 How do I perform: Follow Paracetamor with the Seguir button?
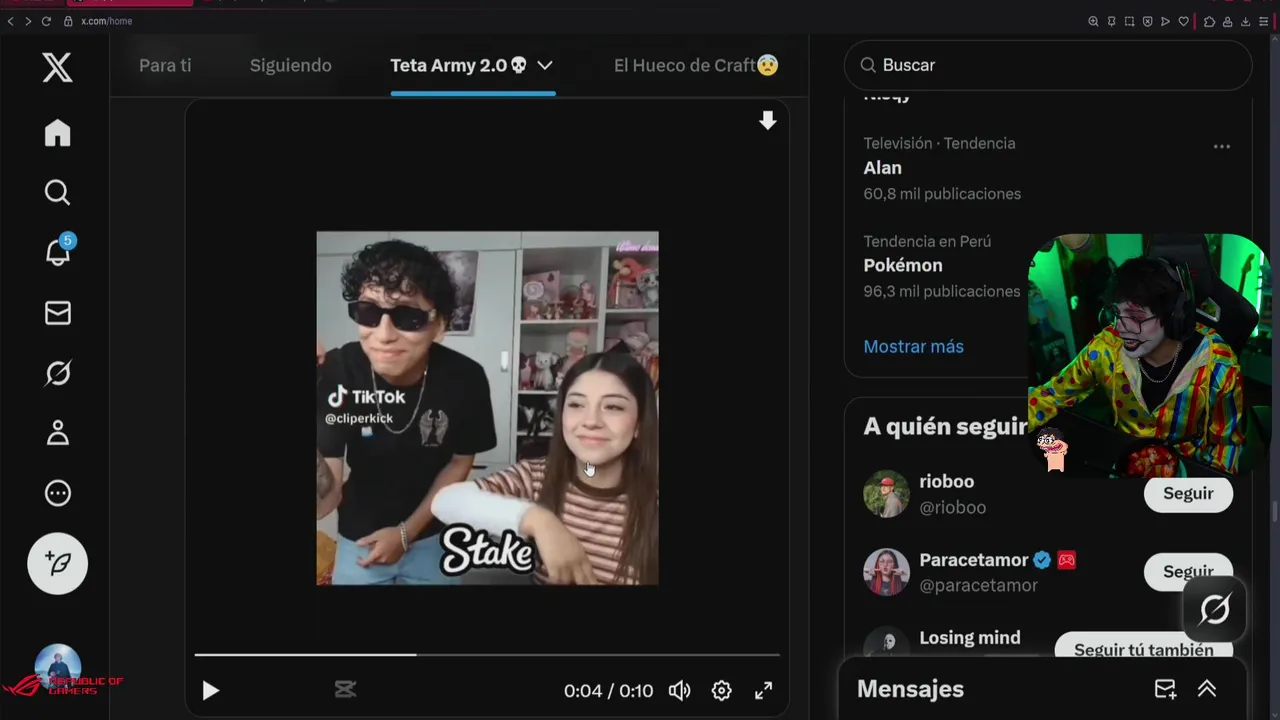[x=1188, y=571]
